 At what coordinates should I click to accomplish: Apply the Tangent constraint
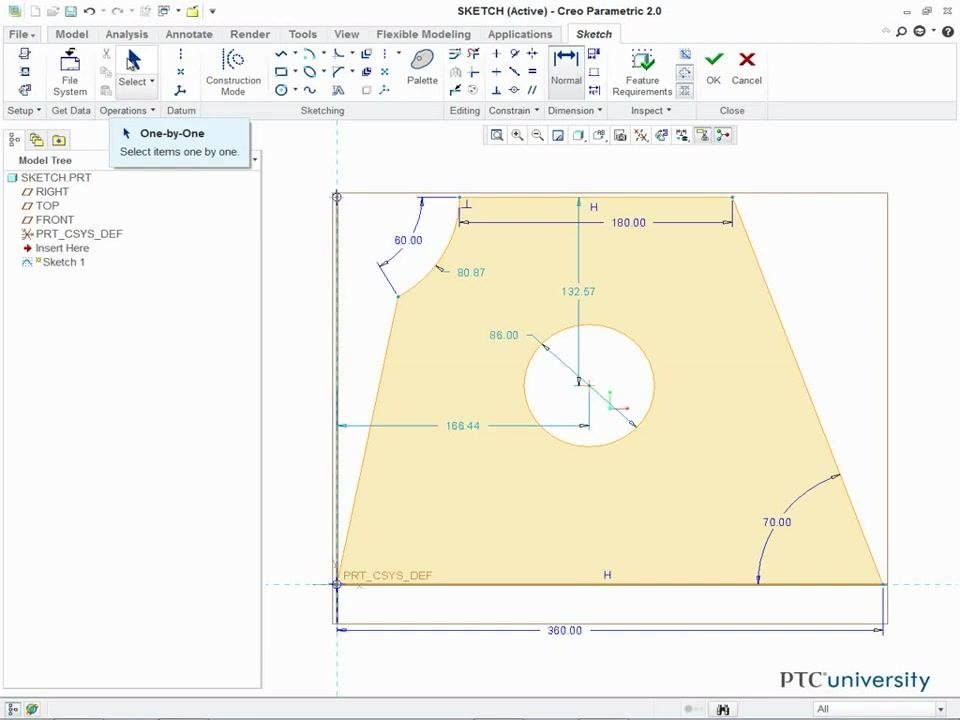coord(514,54)
